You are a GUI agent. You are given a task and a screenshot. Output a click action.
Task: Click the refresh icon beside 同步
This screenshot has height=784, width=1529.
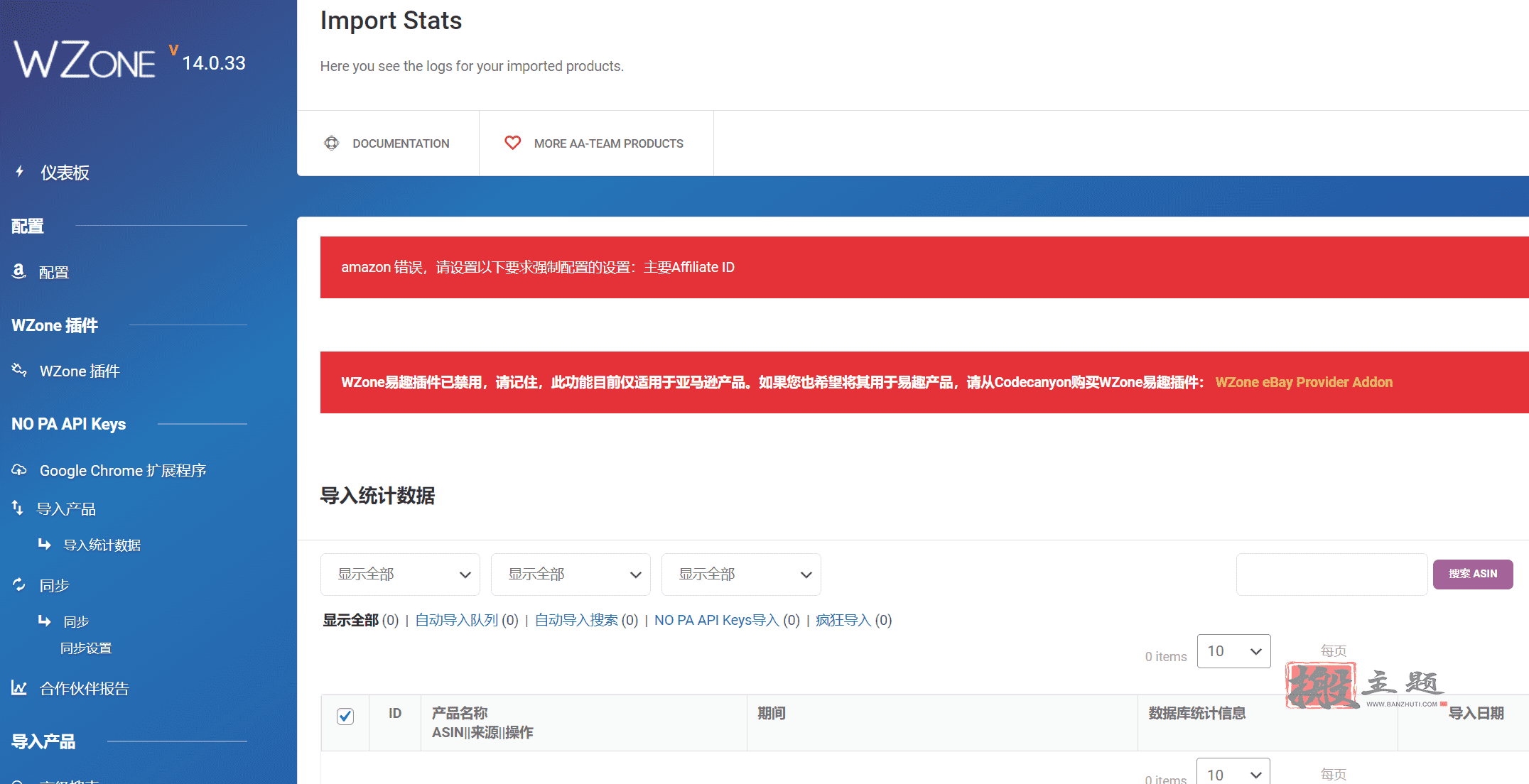19,584
